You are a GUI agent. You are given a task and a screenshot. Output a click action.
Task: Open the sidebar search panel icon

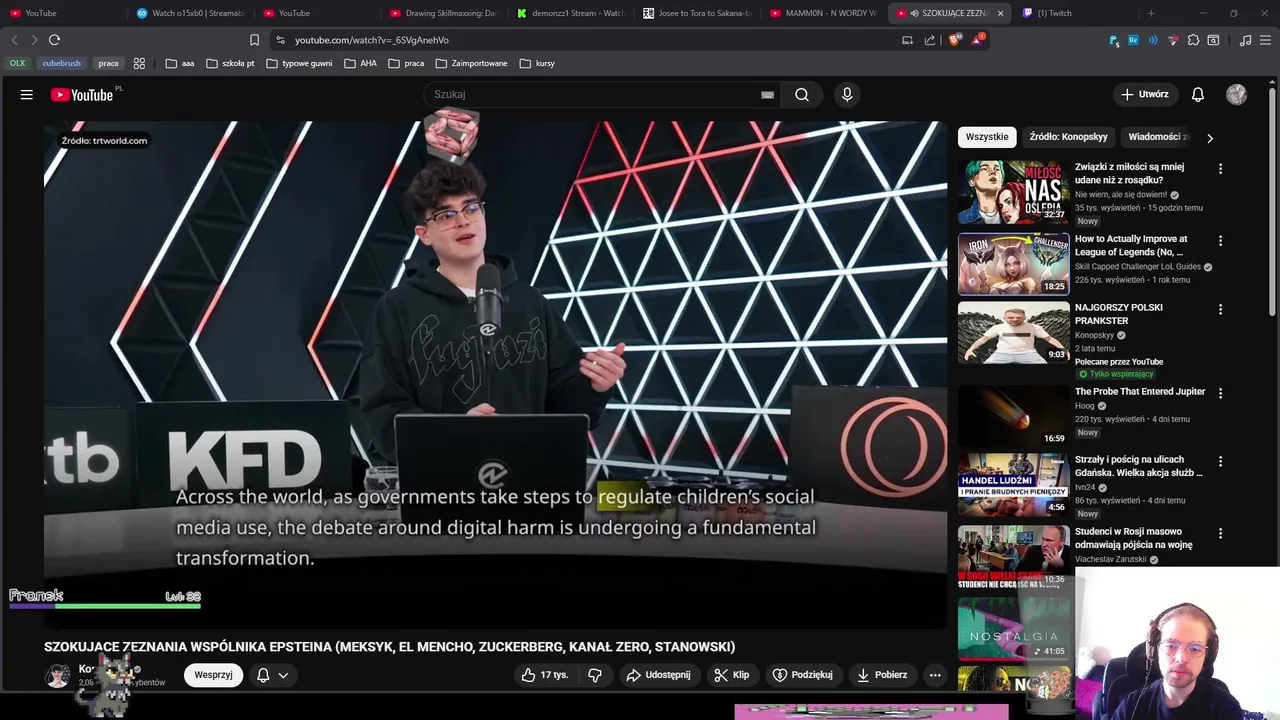1213,40
